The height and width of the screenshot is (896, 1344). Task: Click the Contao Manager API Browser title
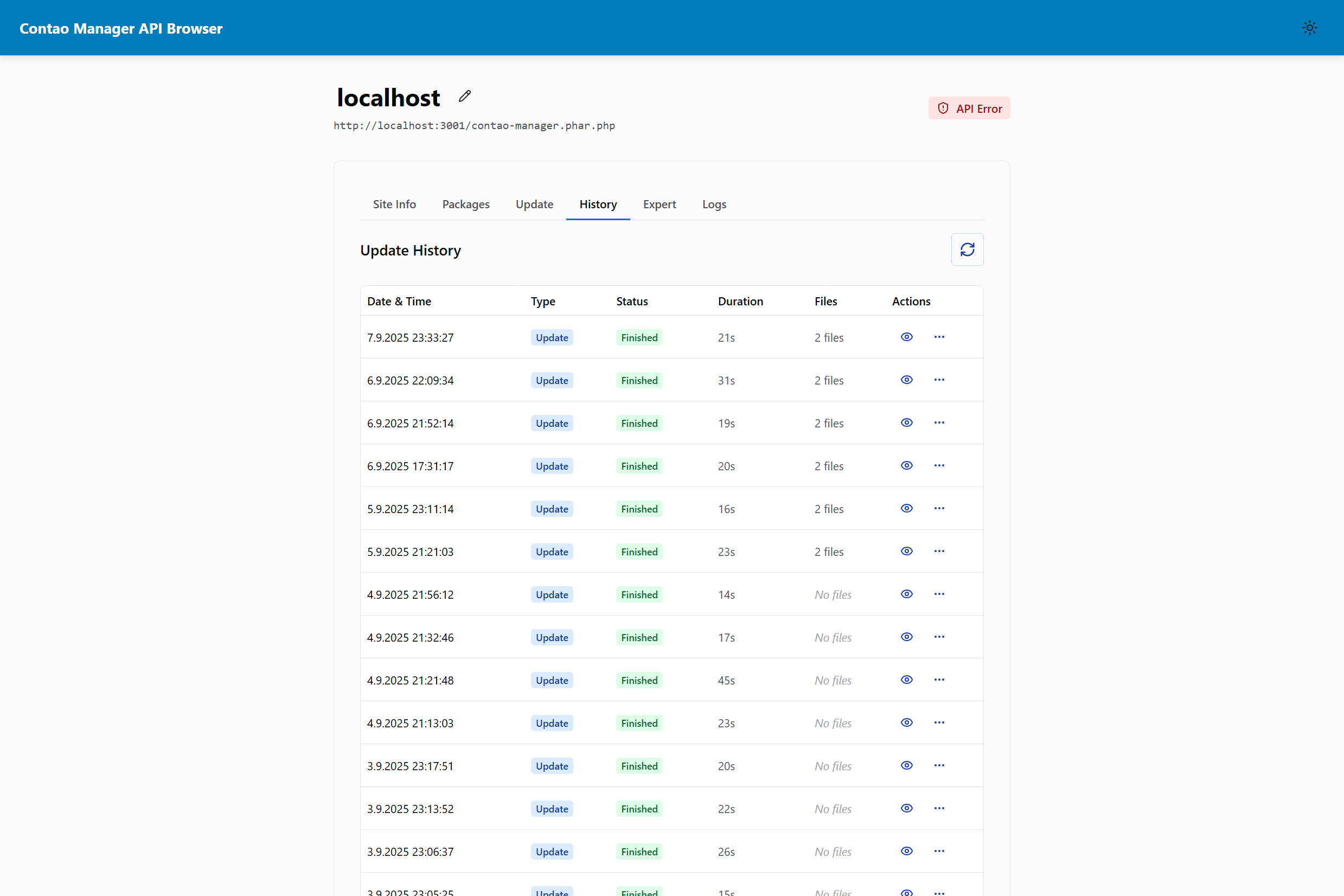(120, 29)
